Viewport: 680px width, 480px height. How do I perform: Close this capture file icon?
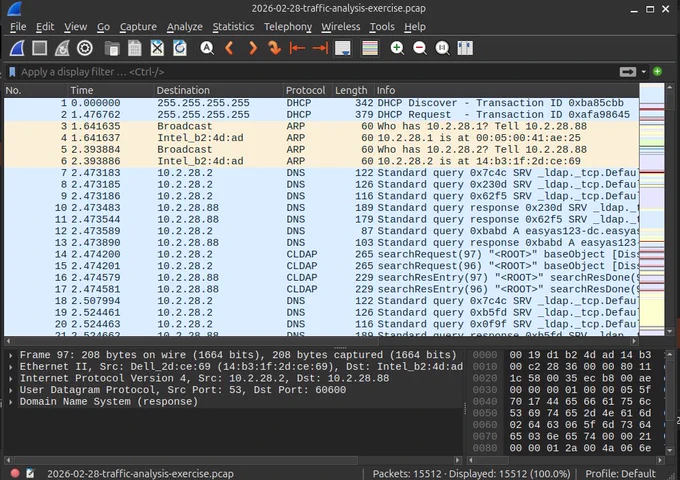tap(157, 48)
